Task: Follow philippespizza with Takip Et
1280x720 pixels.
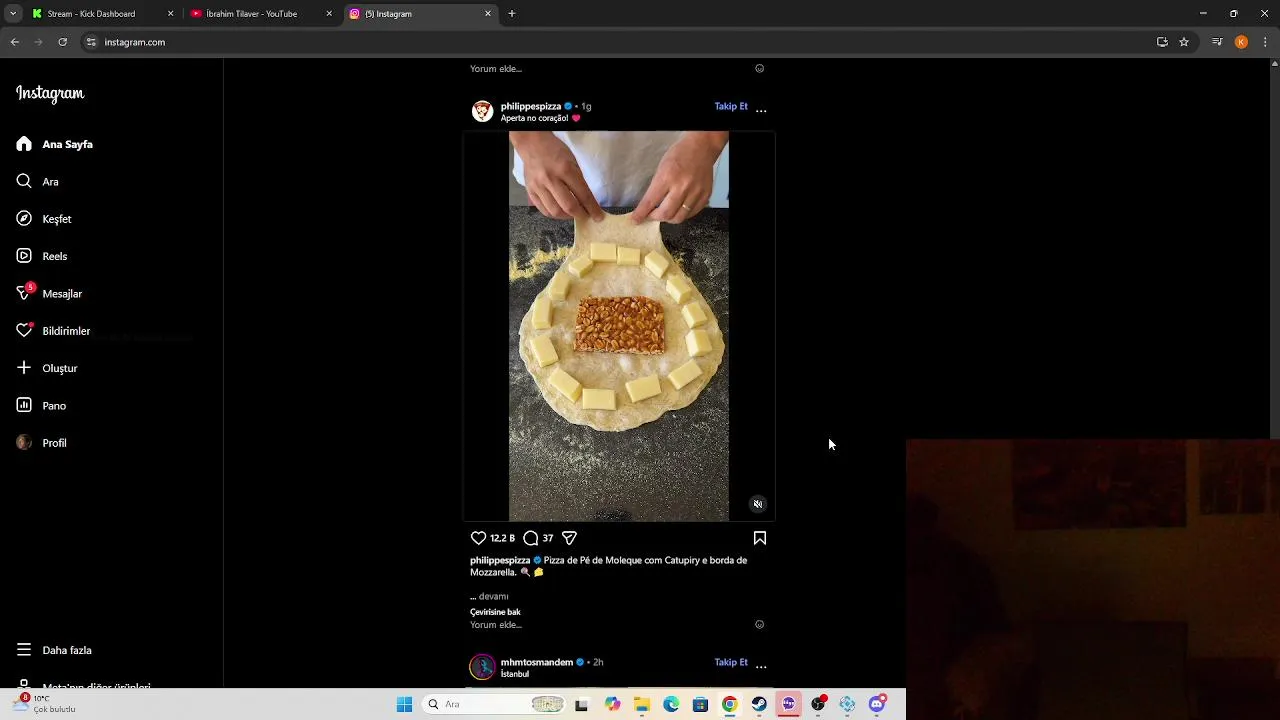Action: coord(731,106)
